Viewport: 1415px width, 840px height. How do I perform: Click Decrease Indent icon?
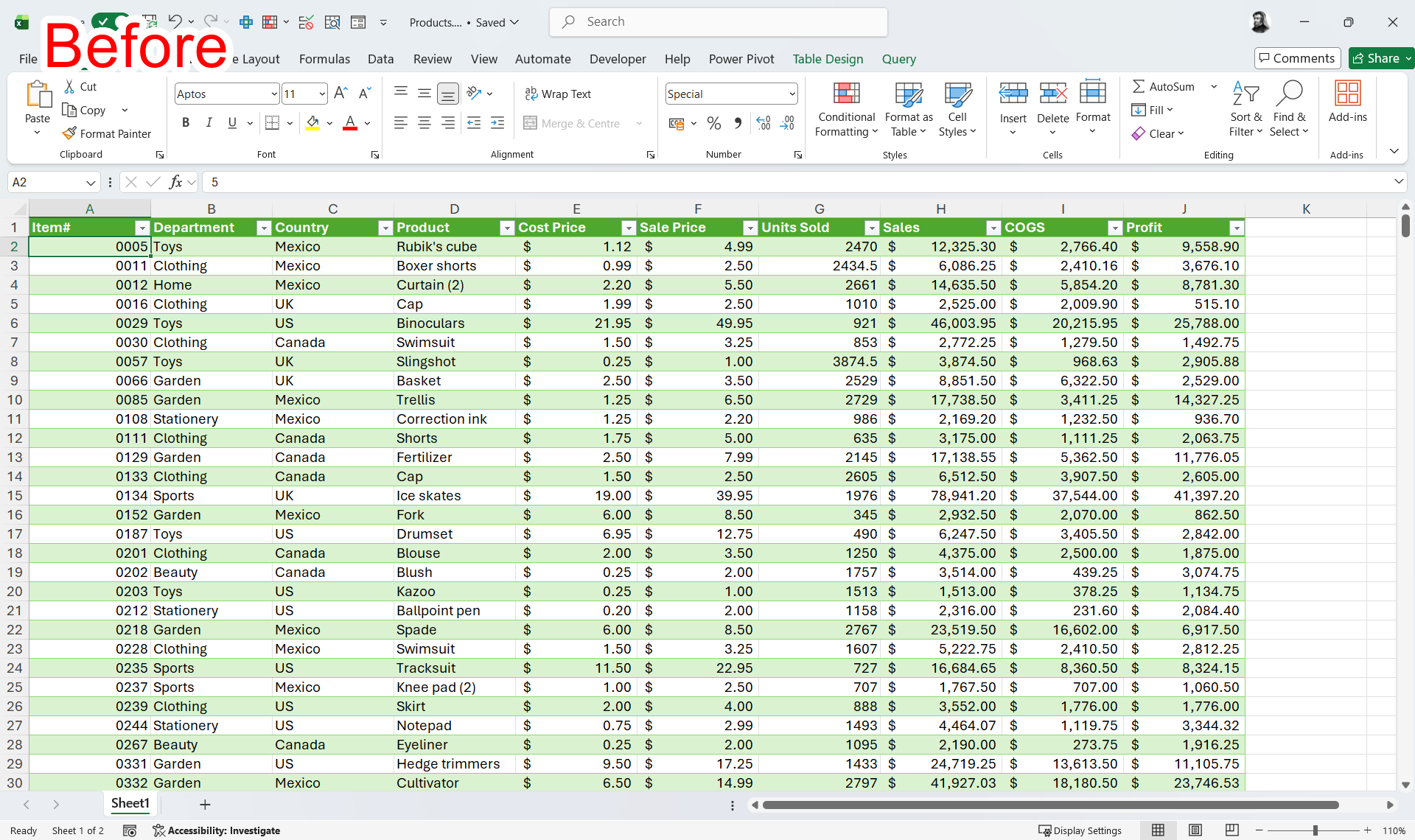(x=474, y=123)
